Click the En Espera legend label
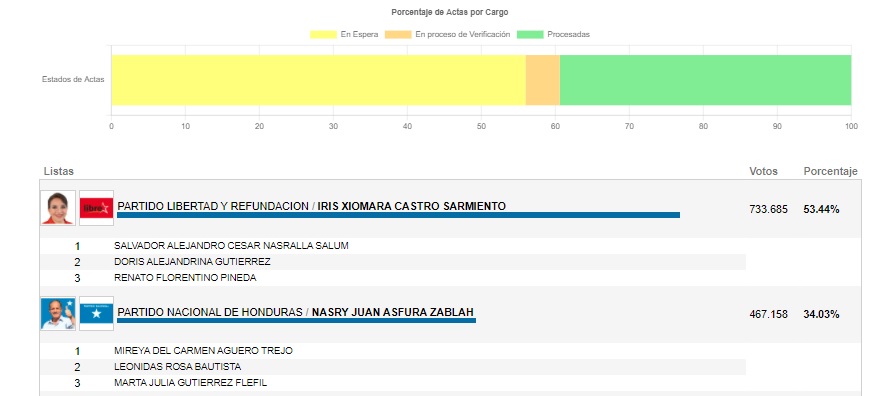 click(360, 35)
